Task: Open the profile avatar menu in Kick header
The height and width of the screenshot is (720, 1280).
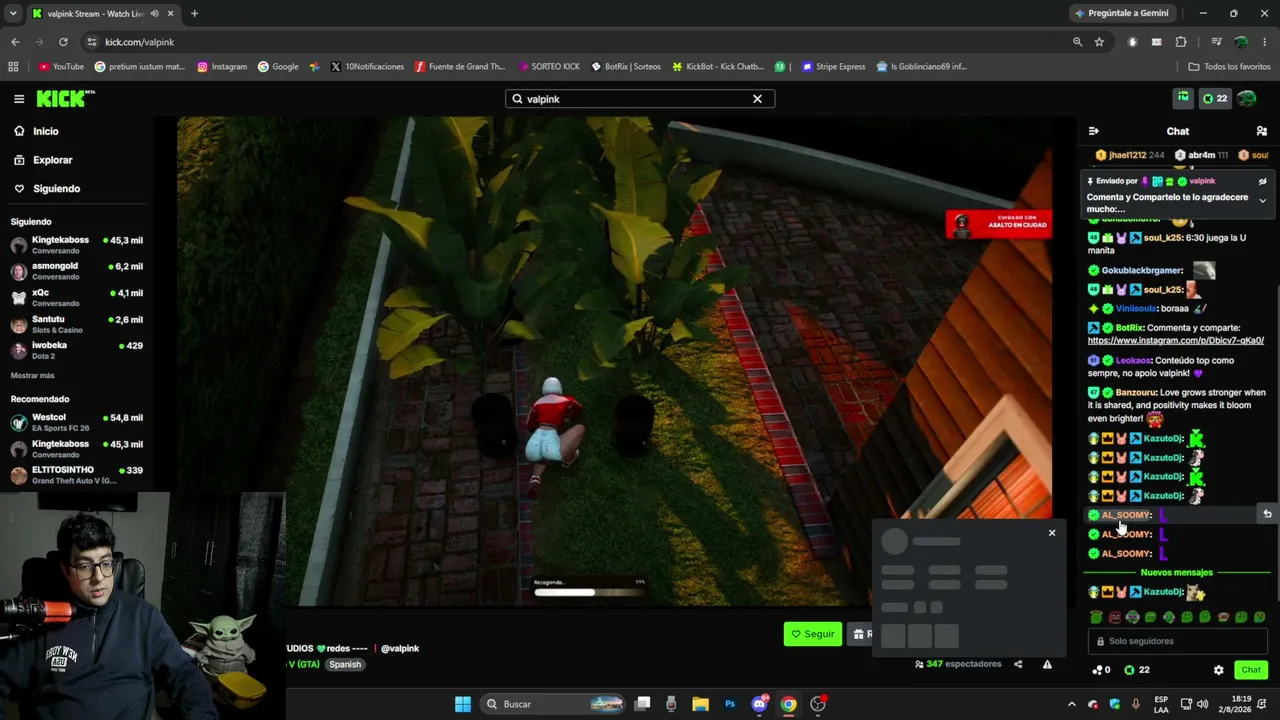Action: pos(1246,99)
